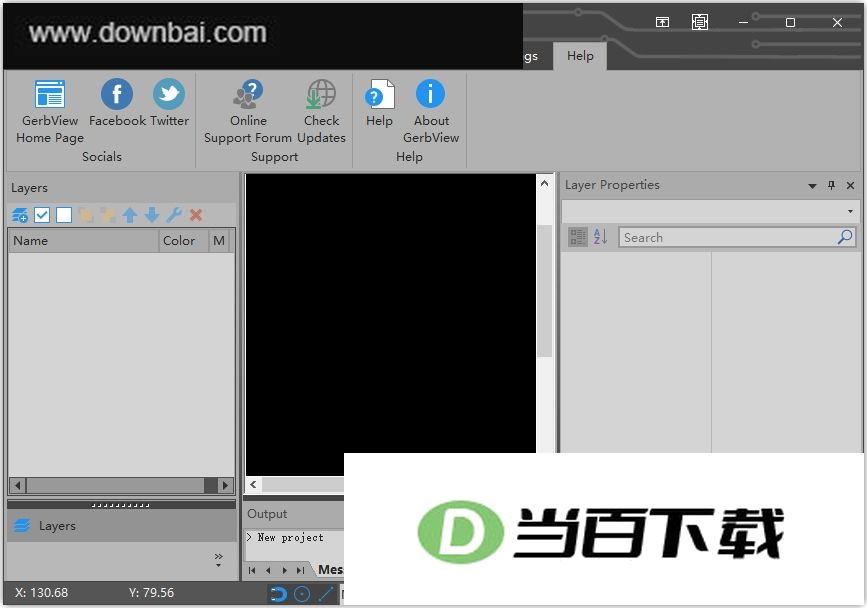Image resolution: width=867 pixels, height=608 pixels.
Task: Switch properties to categorized view
Action: click(578, 237)
